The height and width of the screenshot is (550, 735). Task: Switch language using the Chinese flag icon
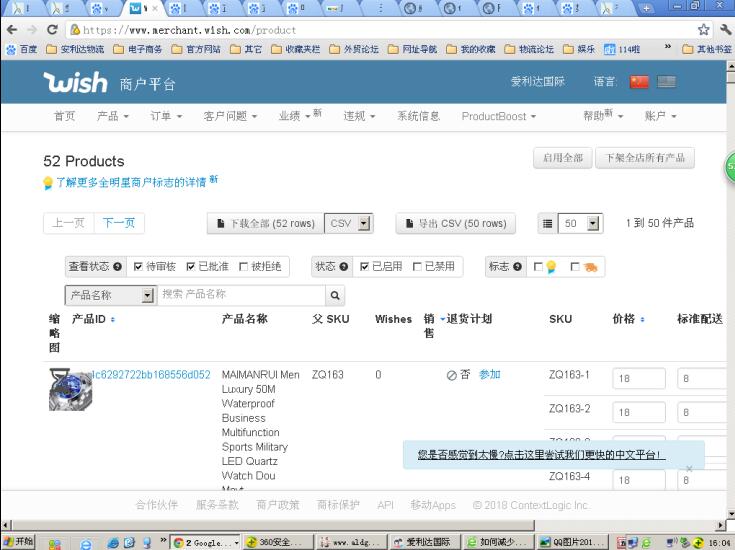coord(639,82)
